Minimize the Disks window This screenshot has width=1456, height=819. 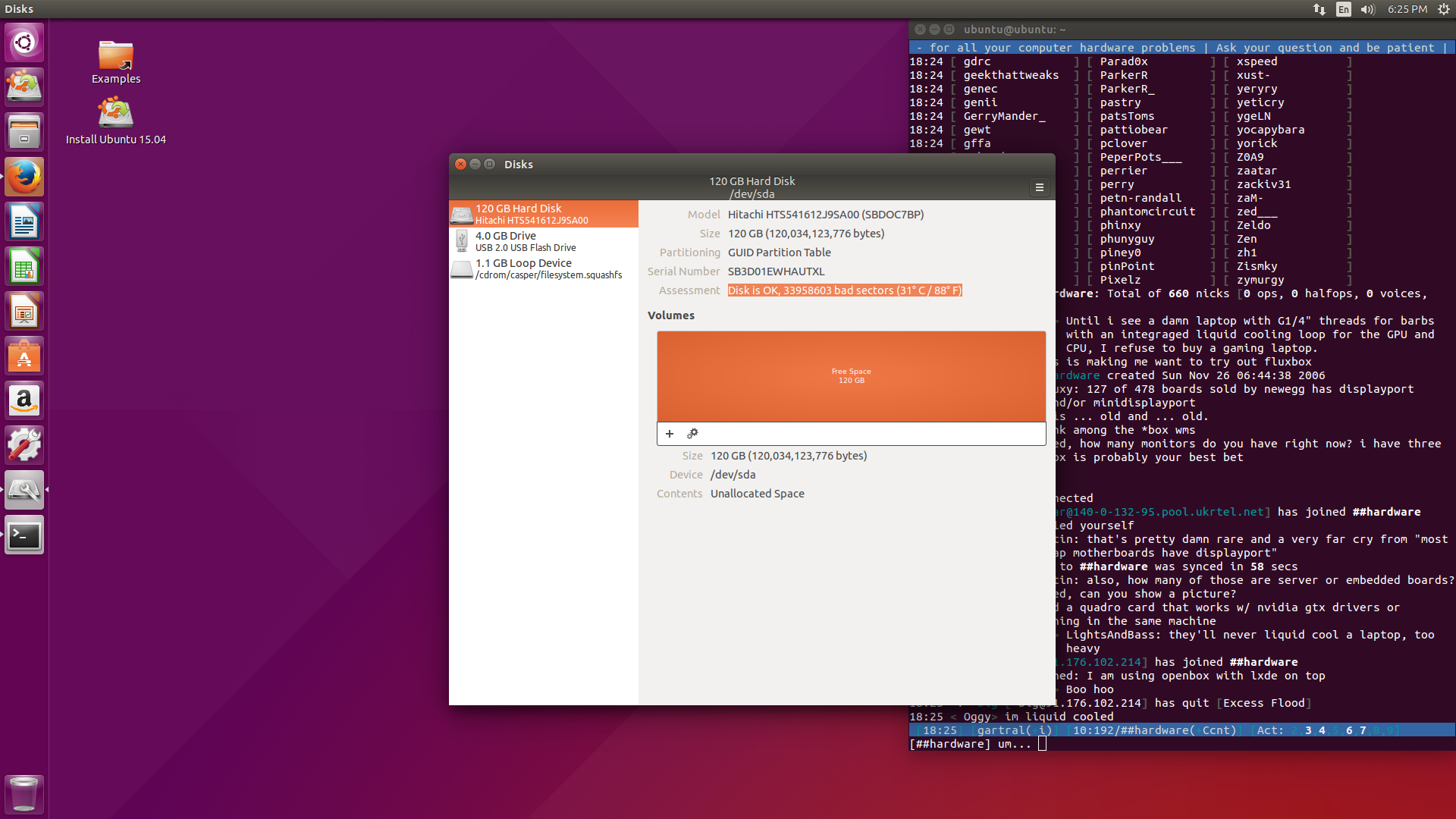point(475,164)
